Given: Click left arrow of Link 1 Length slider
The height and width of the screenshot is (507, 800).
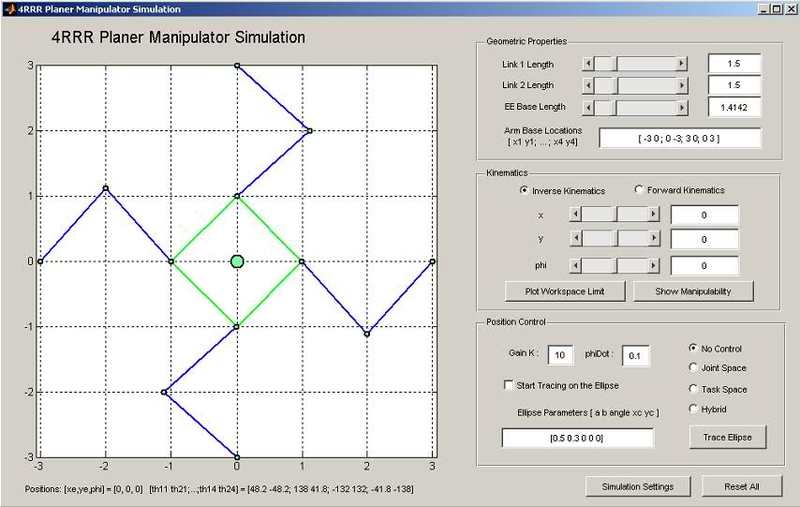Looking at the screenshot, I should pyautogui.click(x=589, y=63).
